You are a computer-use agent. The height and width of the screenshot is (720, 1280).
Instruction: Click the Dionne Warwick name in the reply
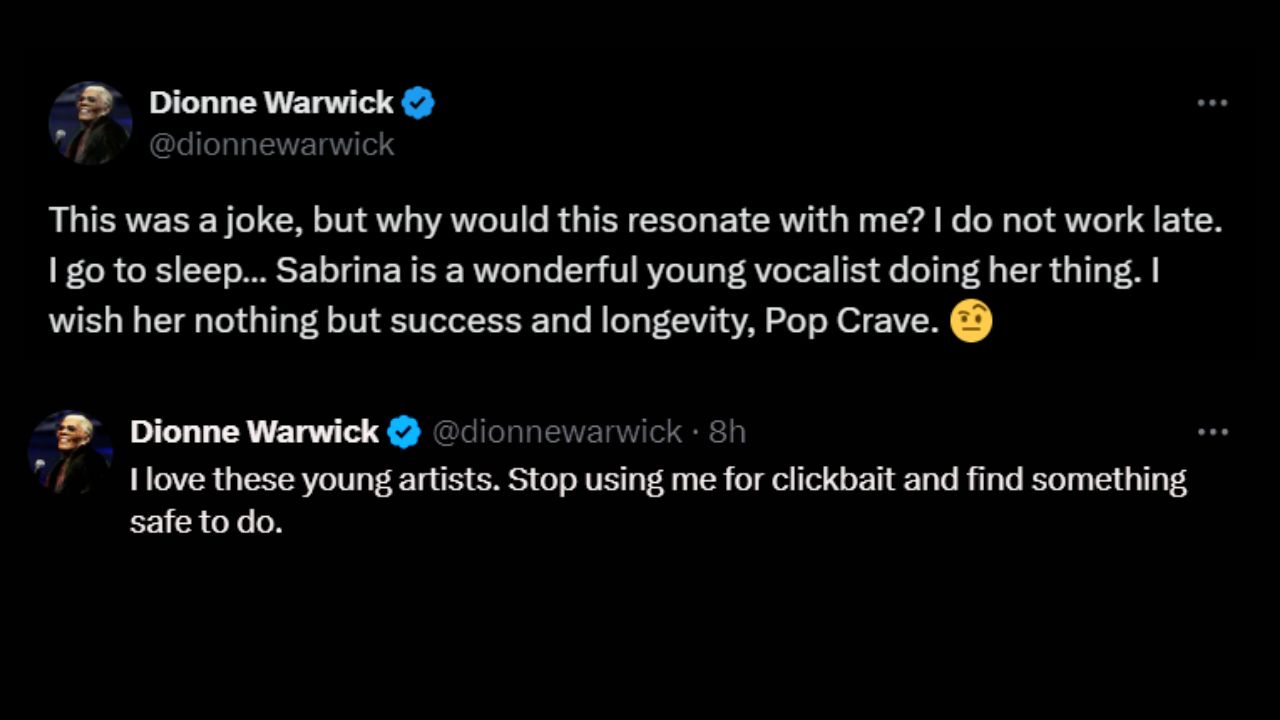click(254, 431)
